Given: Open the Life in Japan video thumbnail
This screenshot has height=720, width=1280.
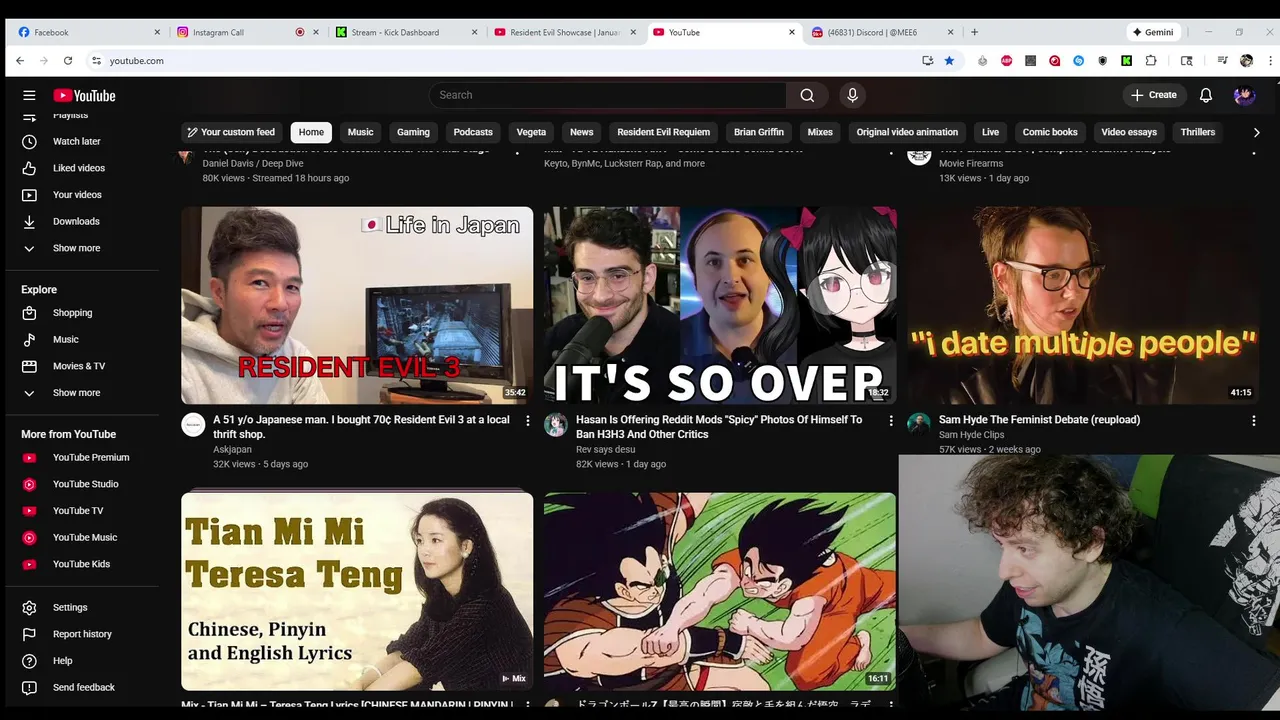Looking at the screenshot, I should pyautogui.click(x=357, y=305).
